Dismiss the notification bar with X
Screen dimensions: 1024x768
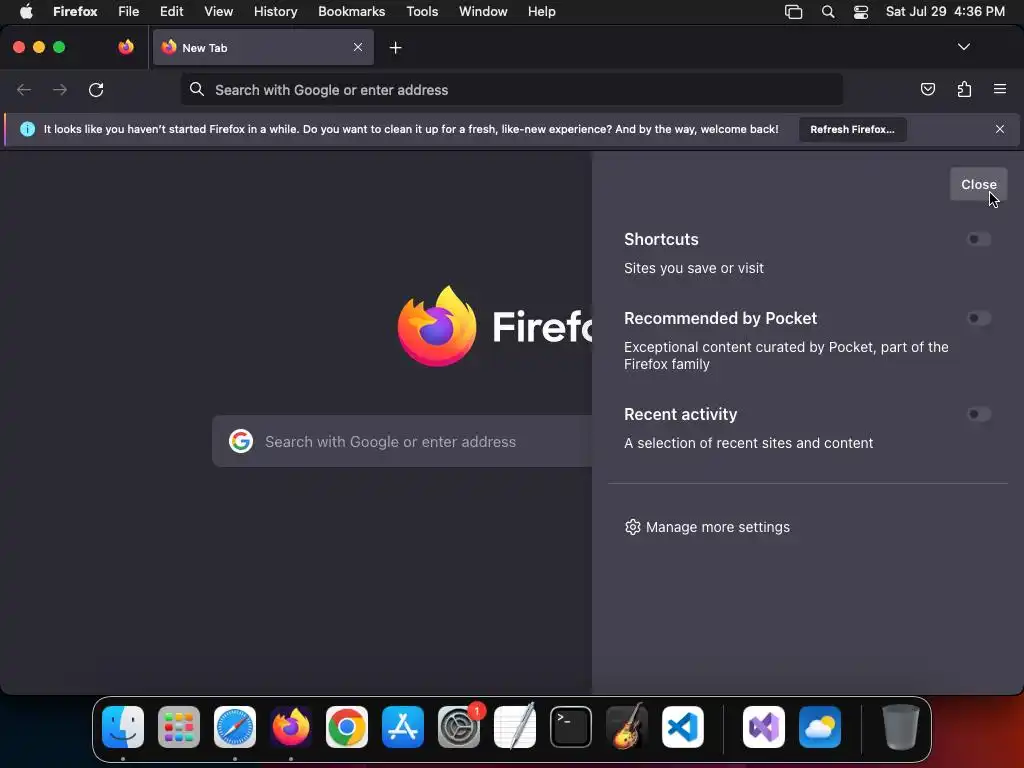[1000, 129]
